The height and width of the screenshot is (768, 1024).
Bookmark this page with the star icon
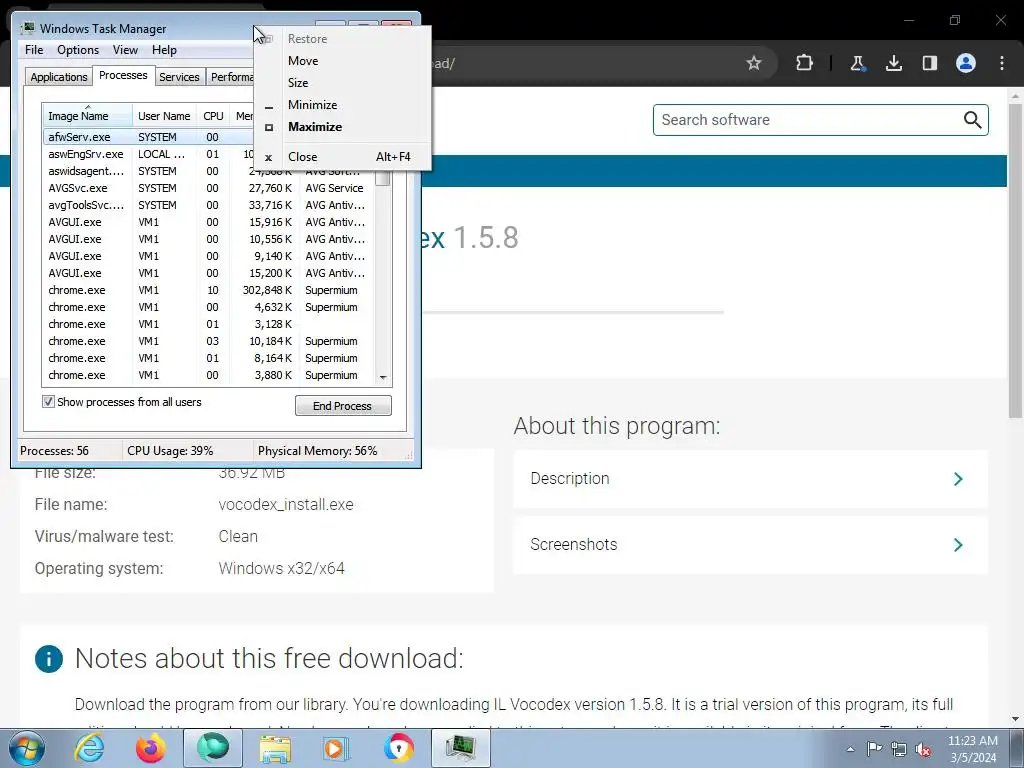pos(754,63)
